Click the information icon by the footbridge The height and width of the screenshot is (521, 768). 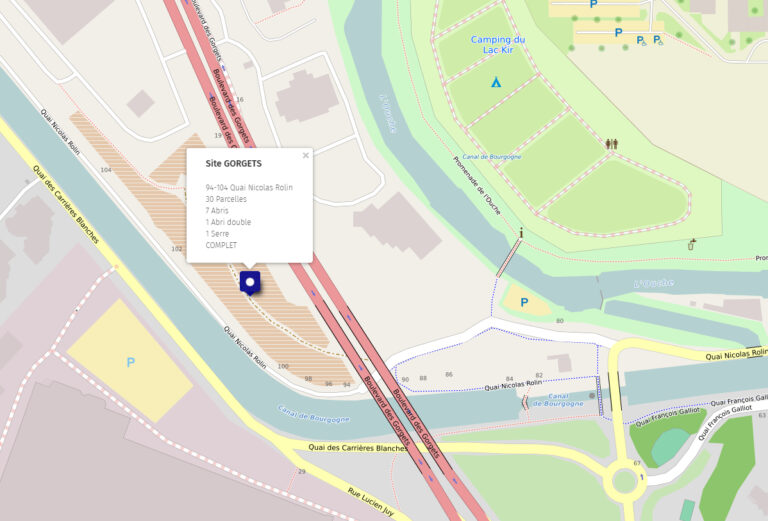click(521, 233)
